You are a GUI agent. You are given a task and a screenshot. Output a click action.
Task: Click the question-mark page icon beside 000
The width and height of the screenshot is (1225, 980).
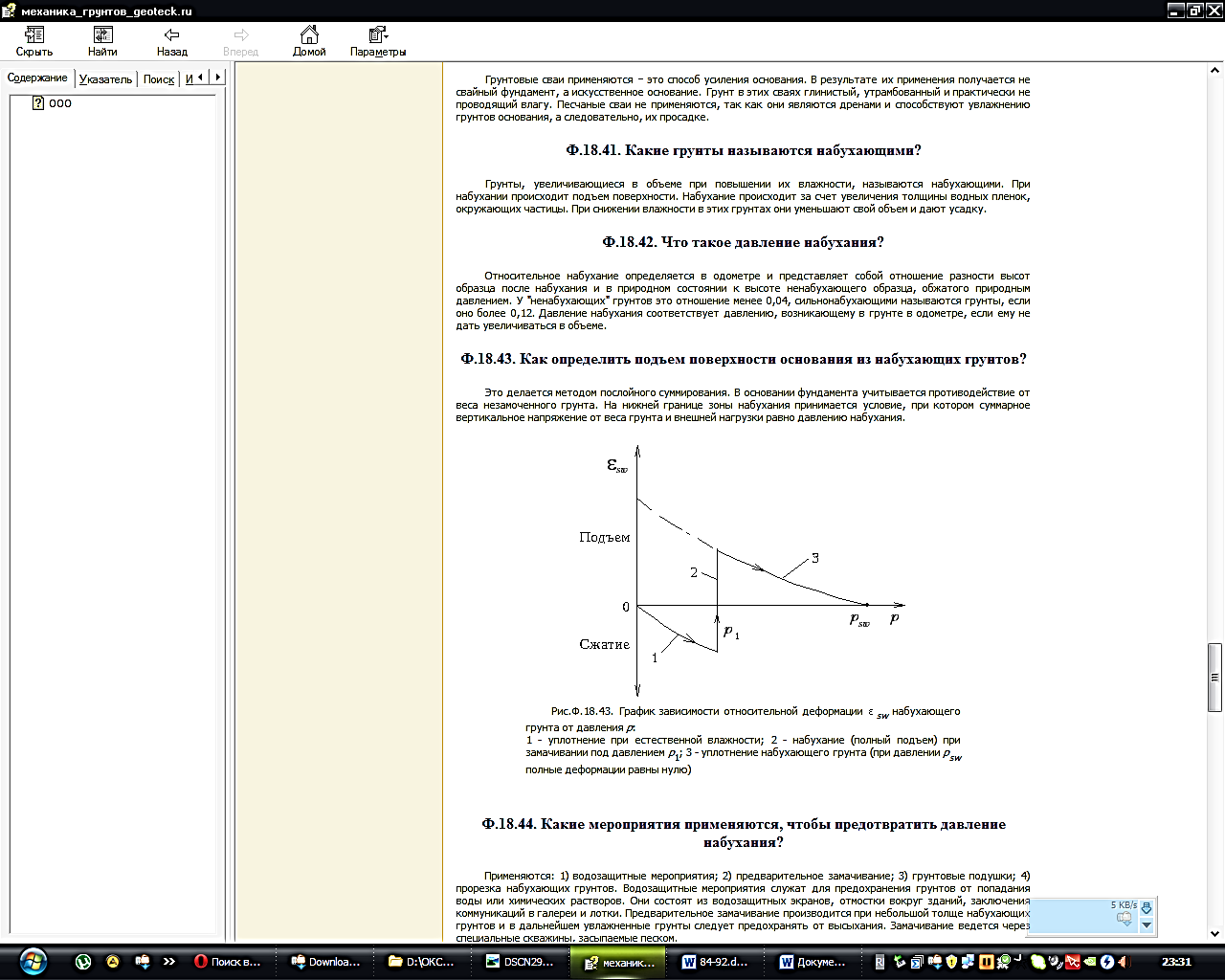point(38,103)
